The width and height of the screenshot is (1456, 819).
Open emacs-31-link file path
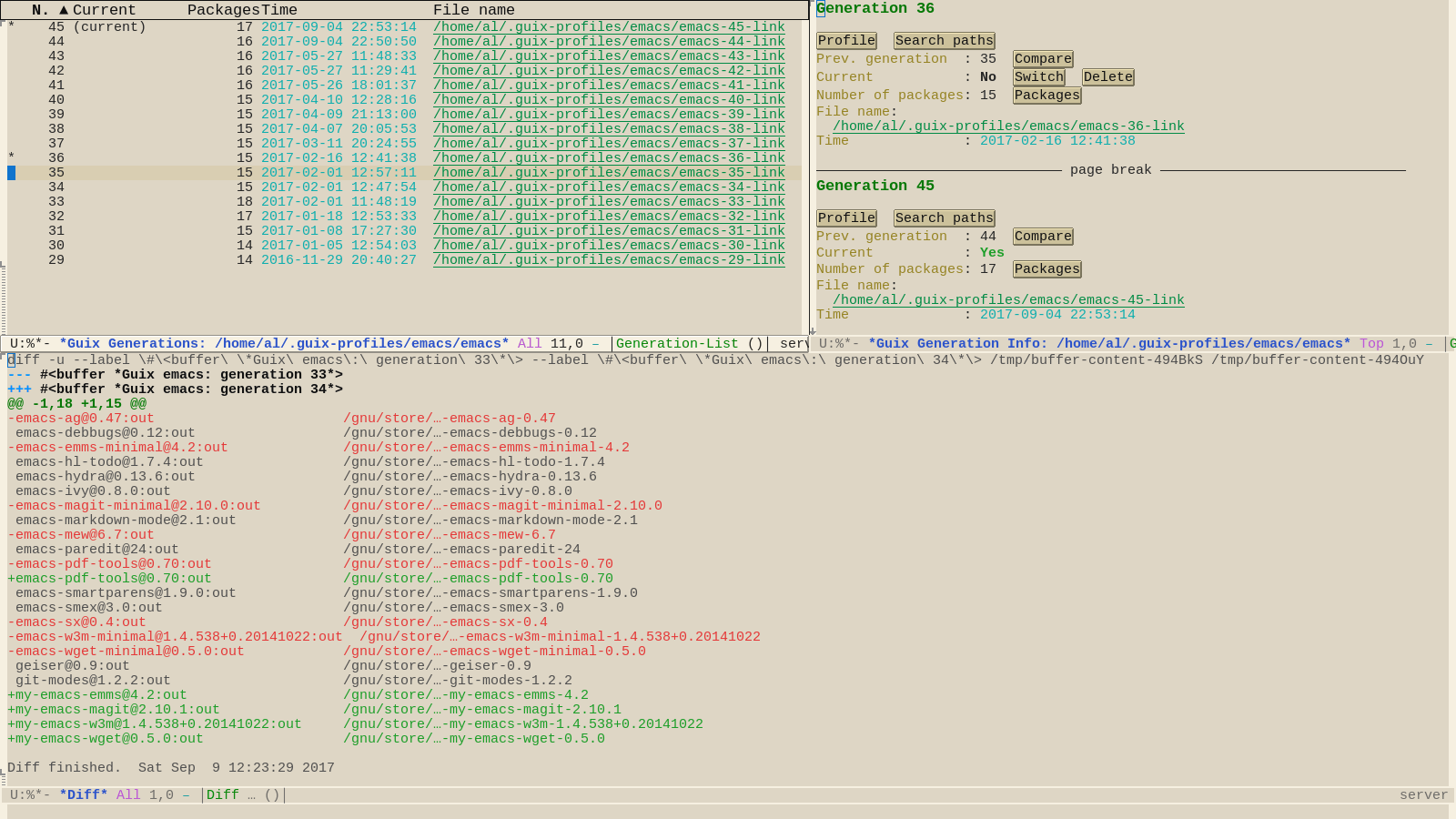click(609, 231)
